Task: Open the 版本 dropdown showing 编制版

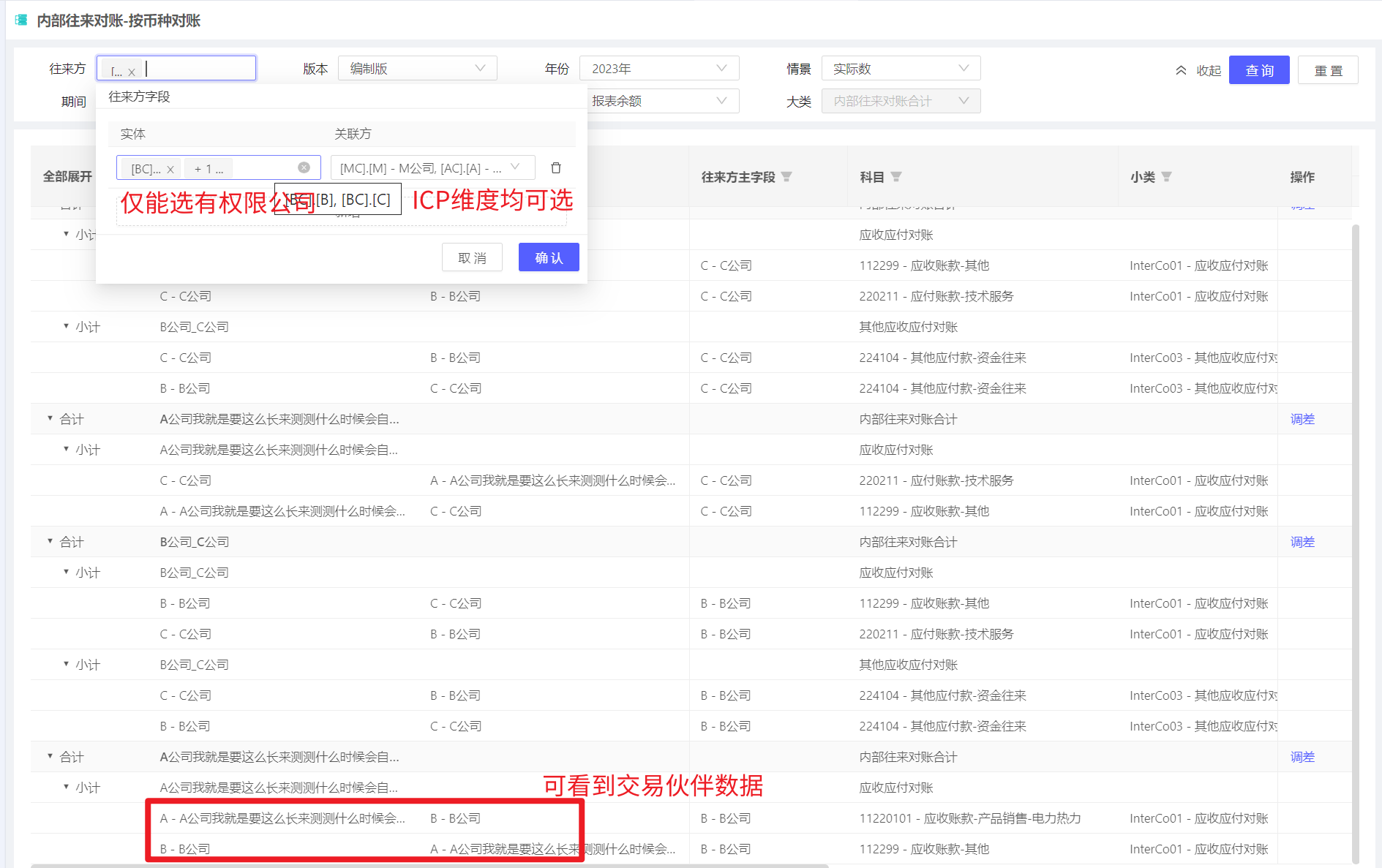Action: (x=417, y=69)
